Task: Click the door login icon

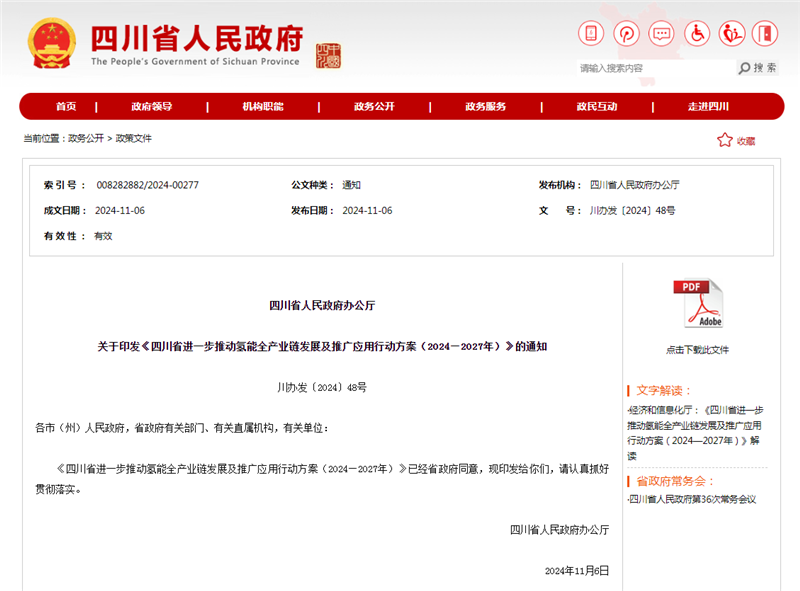Action: [x=766, y=33]
